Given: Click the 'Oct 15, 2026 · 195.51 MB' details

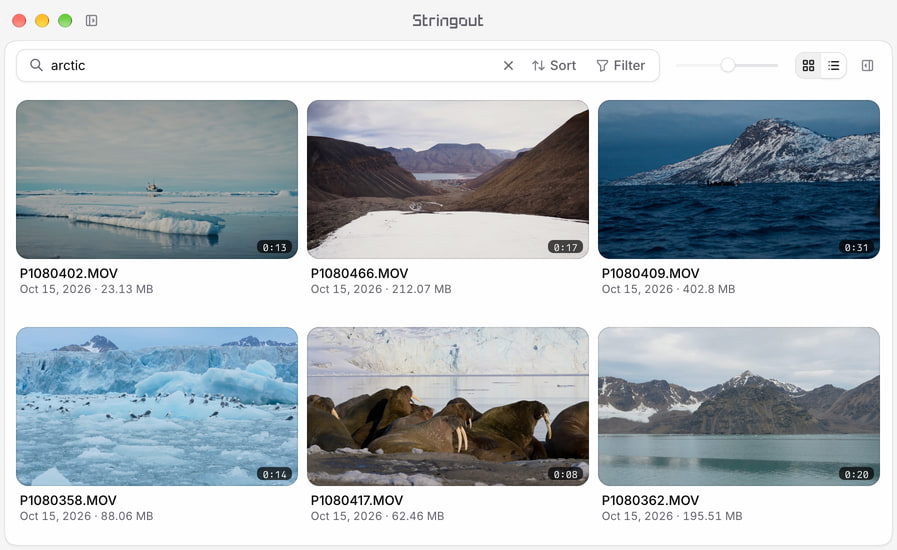Looking at the screenshot, I should (672, 516).
